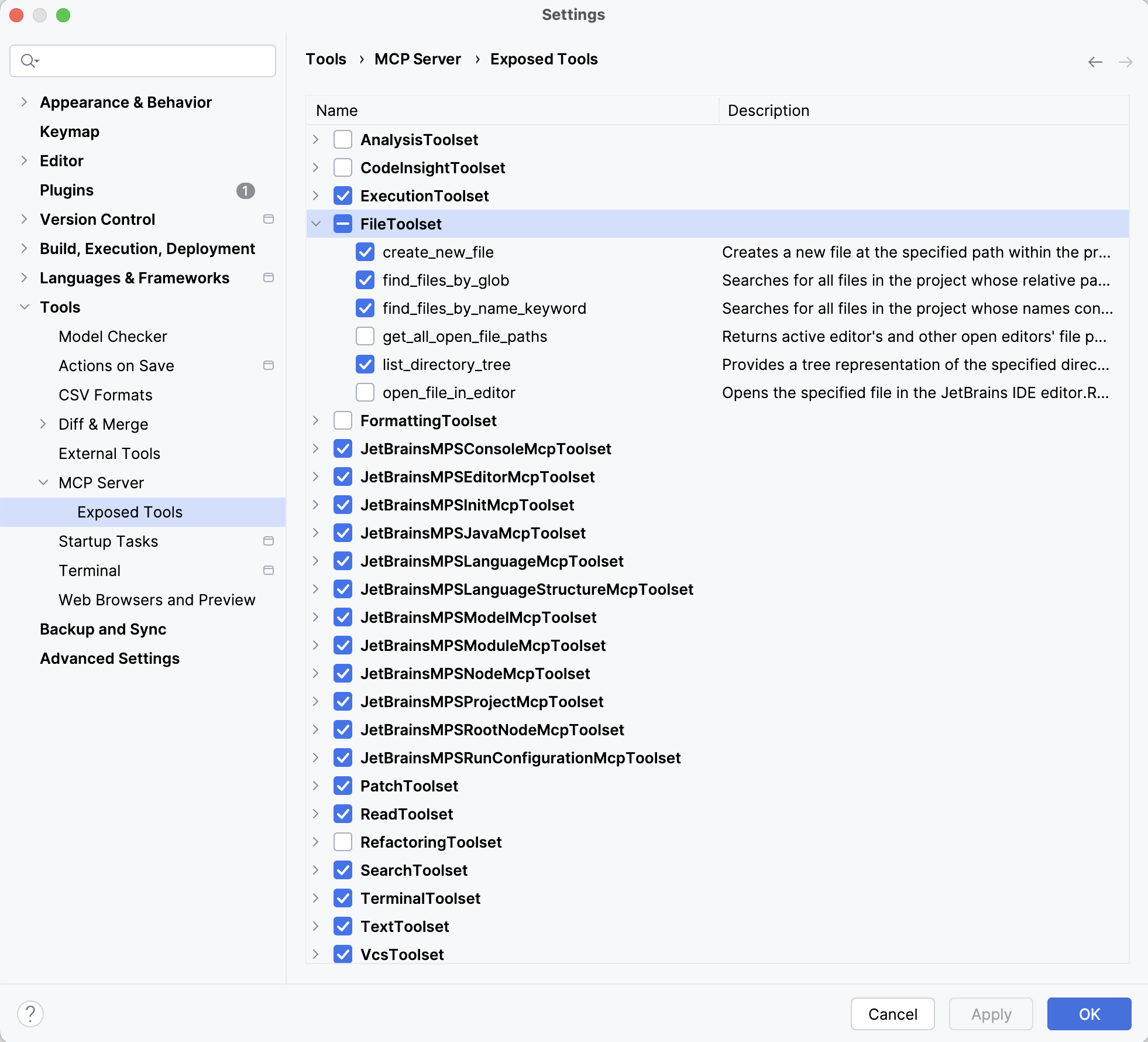
Task: Enable the AnalysisToolset checkbox
Action: tap(343, 140)
